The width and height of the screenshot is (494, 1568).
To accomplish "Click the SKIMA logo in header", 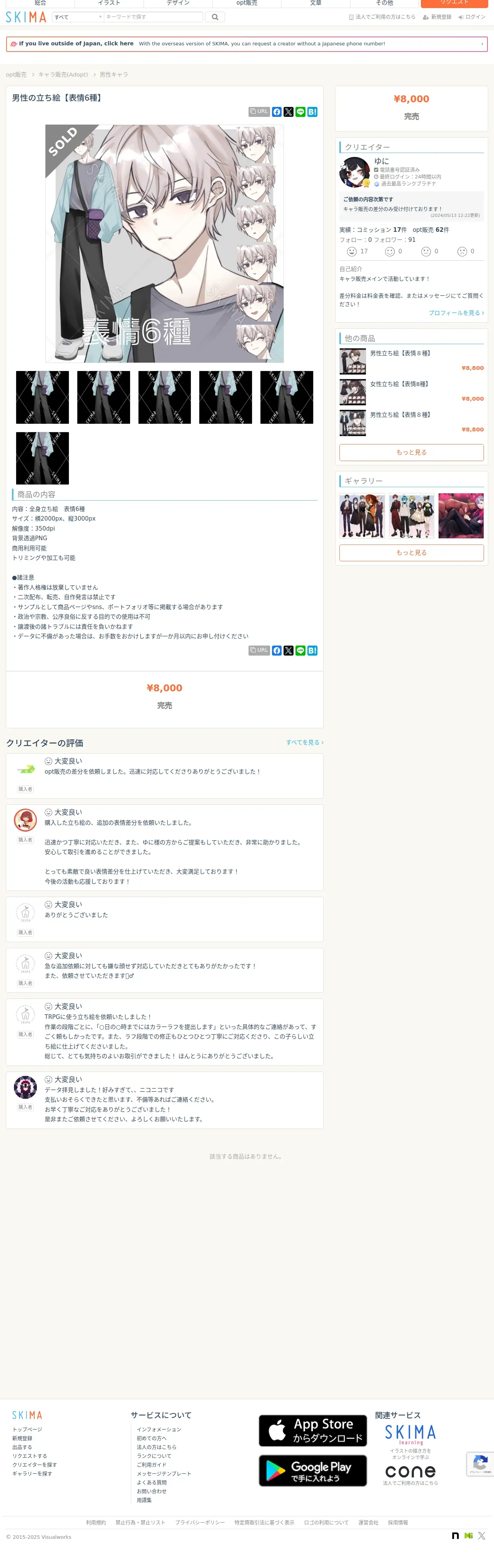I will pyautogui.click(x=25, y=17).
